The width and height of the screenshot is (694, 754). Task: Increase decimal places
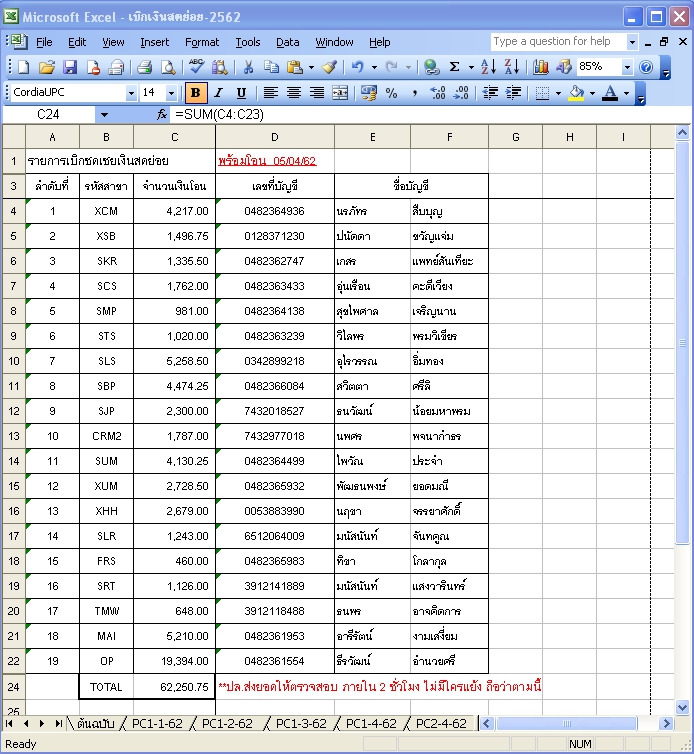[x=438, y=92]
